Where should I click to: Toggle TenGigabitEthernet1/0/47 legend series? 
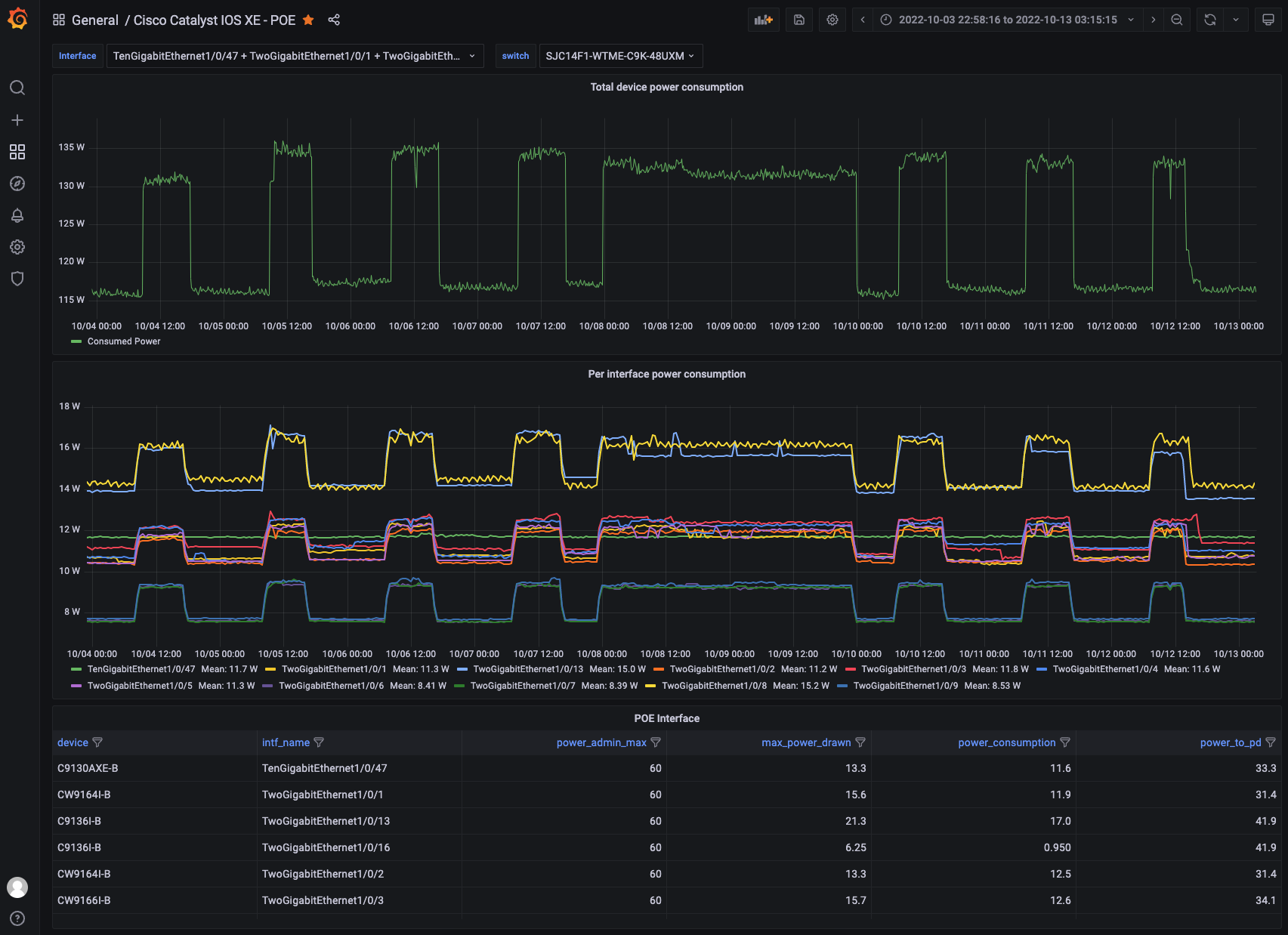[x=141, y=669]
